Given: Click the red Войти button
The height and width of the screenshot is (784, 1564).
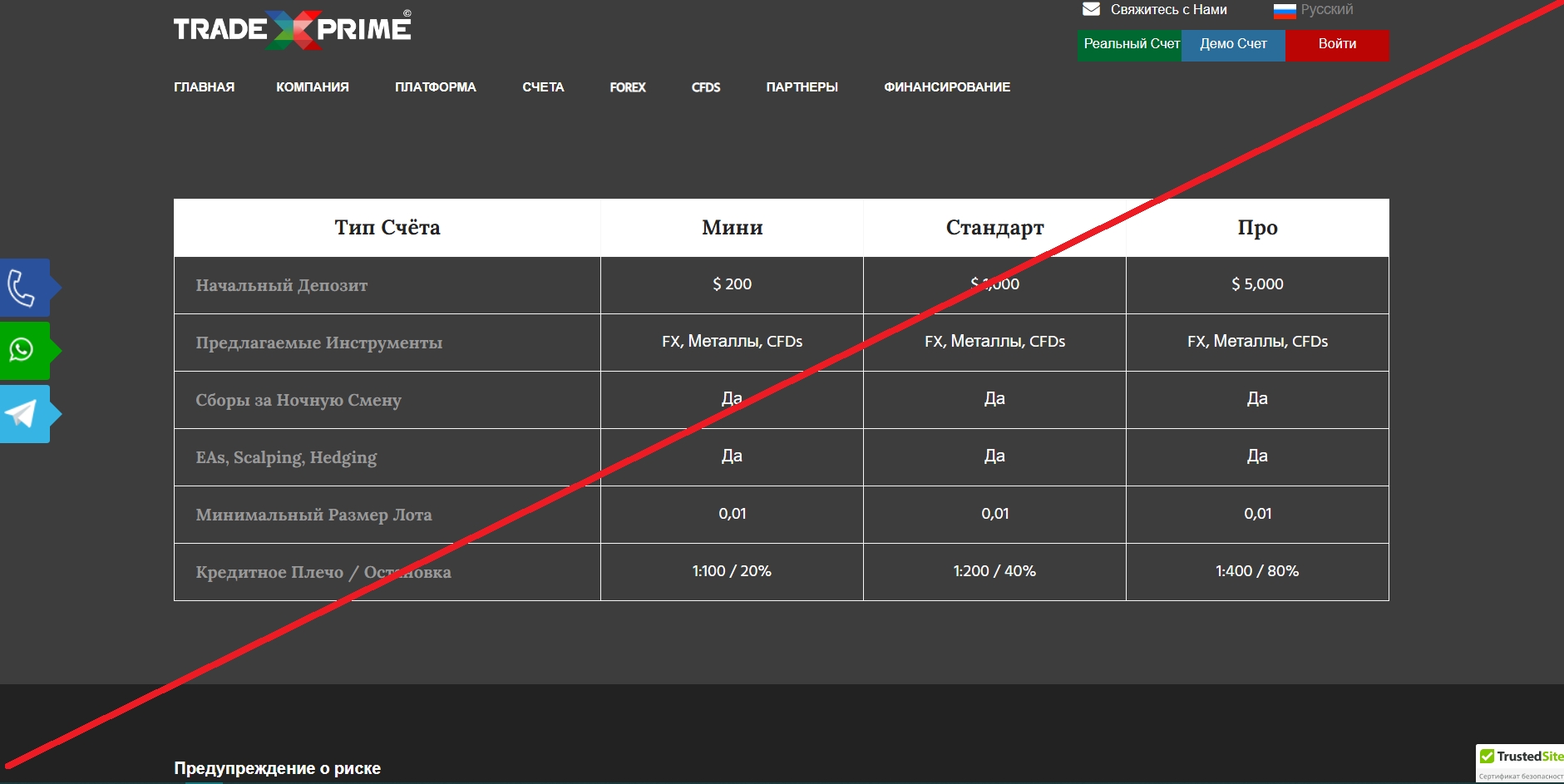Looking at the screenshot, I should pos(1337,45).
